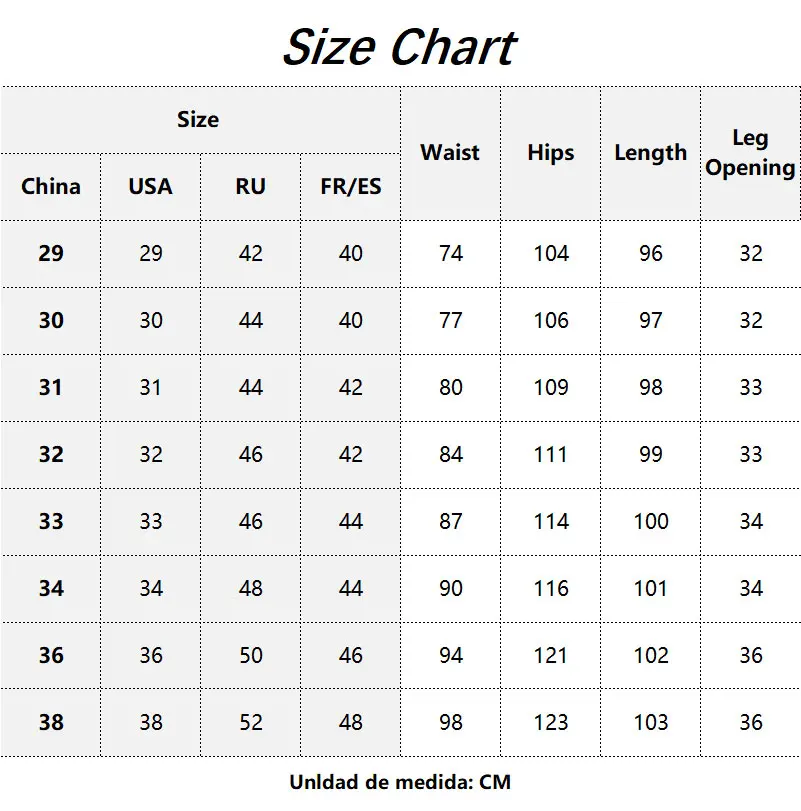Select the RU size column header
This screenshot has width=801, height=811.
250,186
